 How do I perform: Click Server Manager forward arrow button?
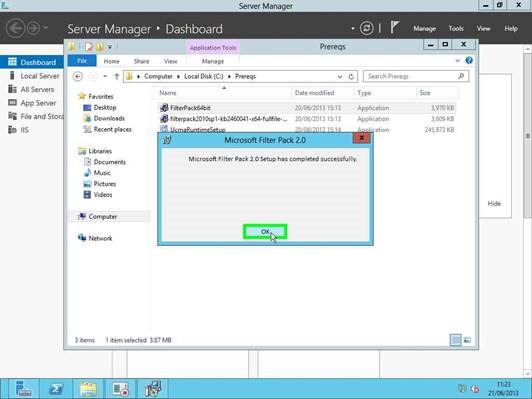pyautogui.click(x=33, y=28)
